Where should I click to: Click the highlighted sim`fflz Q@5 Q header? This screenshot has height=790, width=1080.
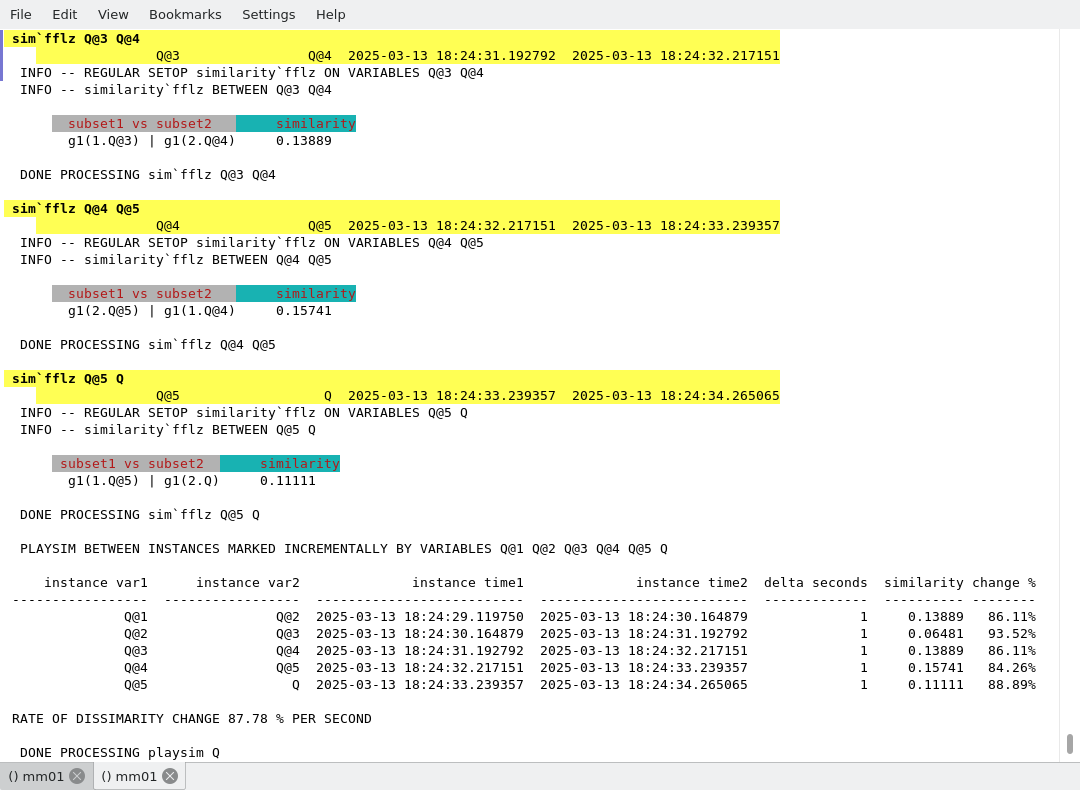pos(68,379)
